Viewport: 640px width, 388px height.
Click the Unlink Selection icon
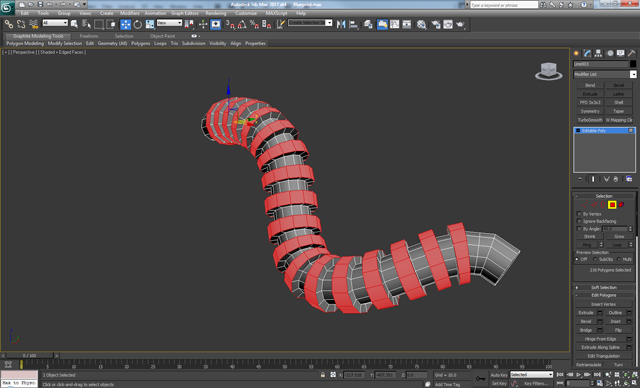(21, 24)
